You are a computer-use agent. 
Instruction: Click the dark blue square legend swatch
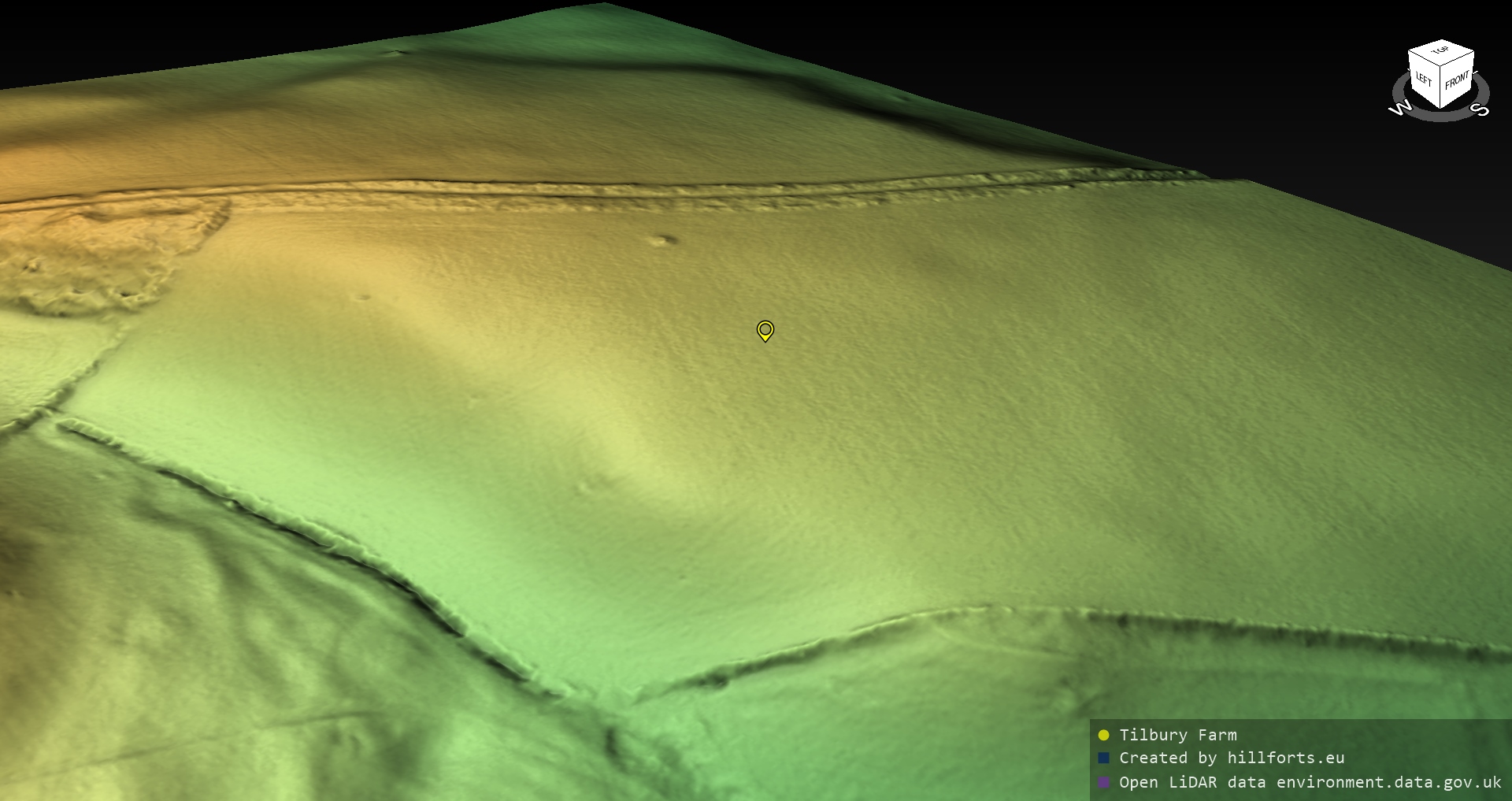1103,758
